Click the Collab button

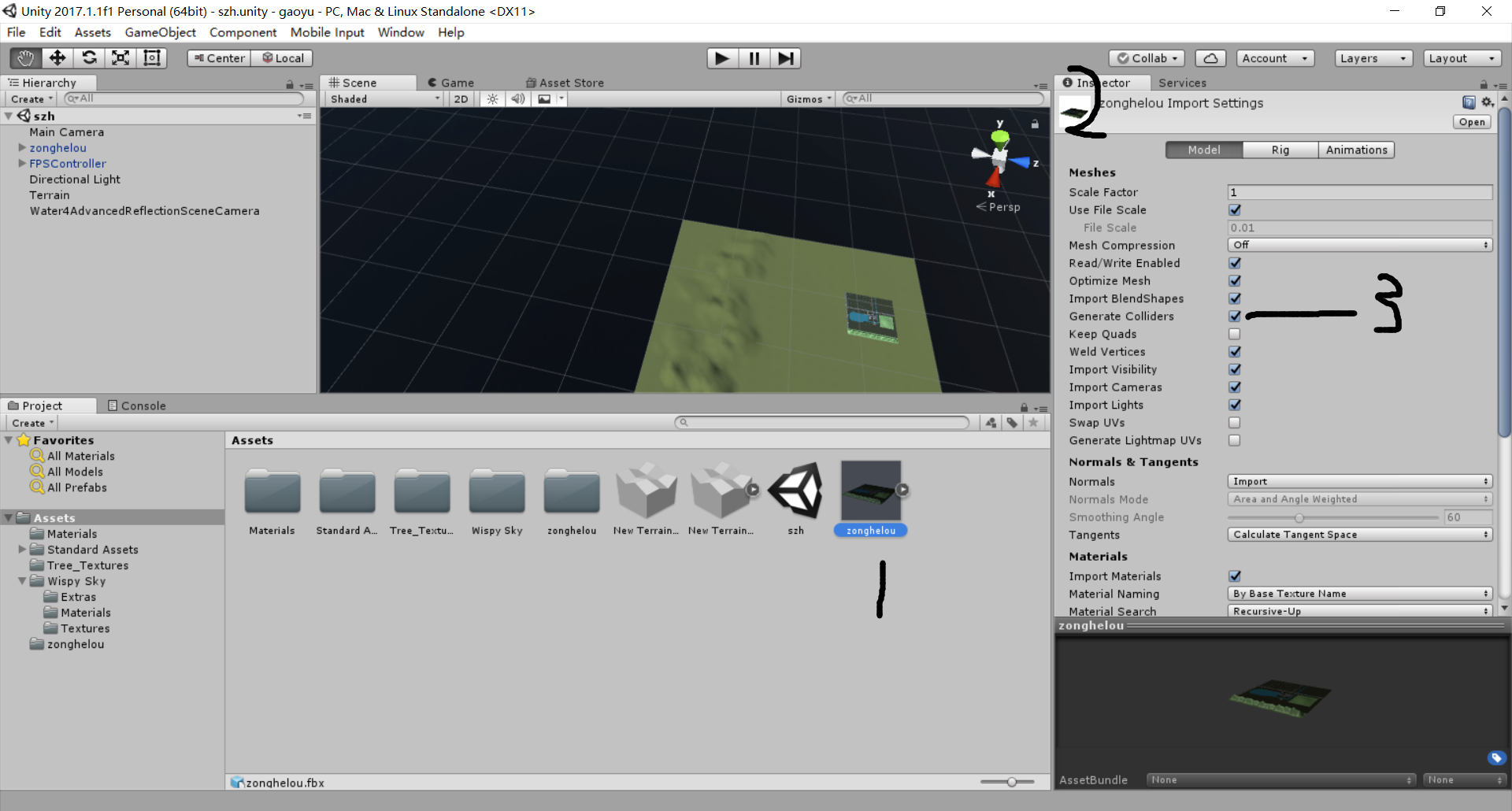pos(1147,58)
